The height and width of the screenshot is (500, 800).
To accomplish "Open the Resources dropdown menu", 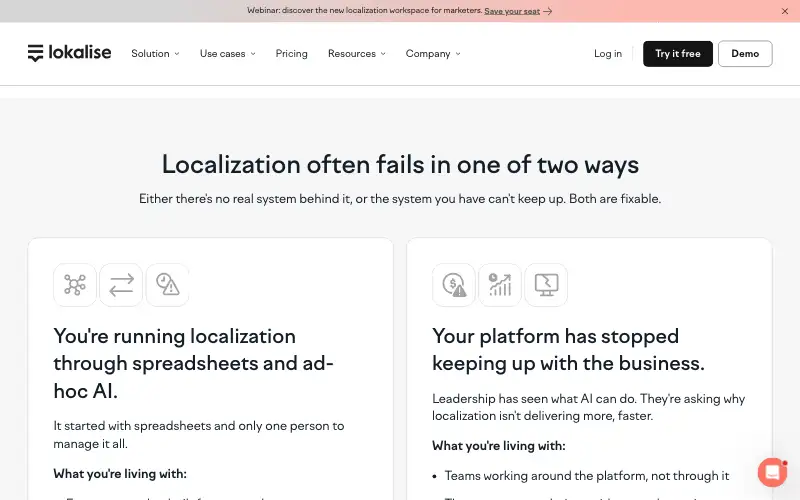I will (x=357, y=54).
